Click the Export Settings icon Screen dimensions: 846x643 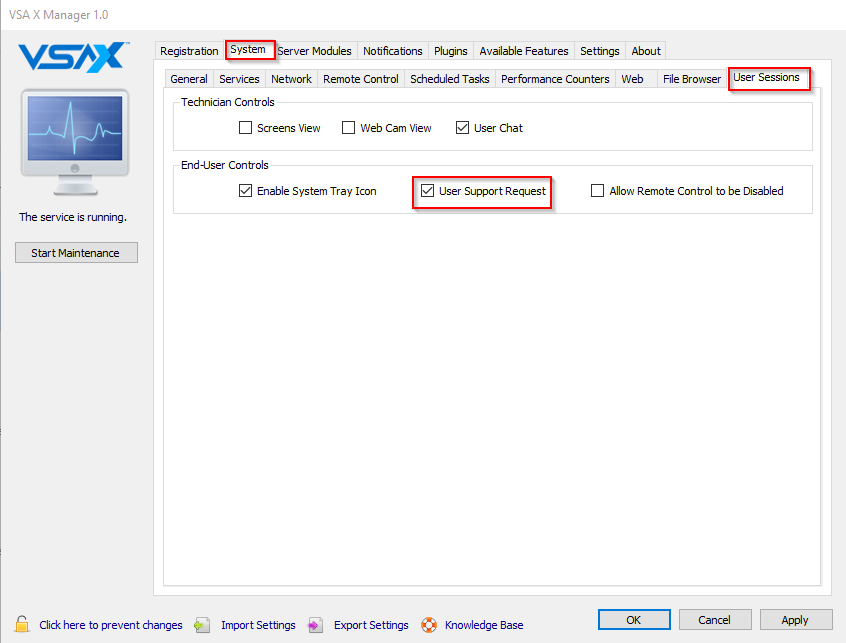(x=315, y=625)
